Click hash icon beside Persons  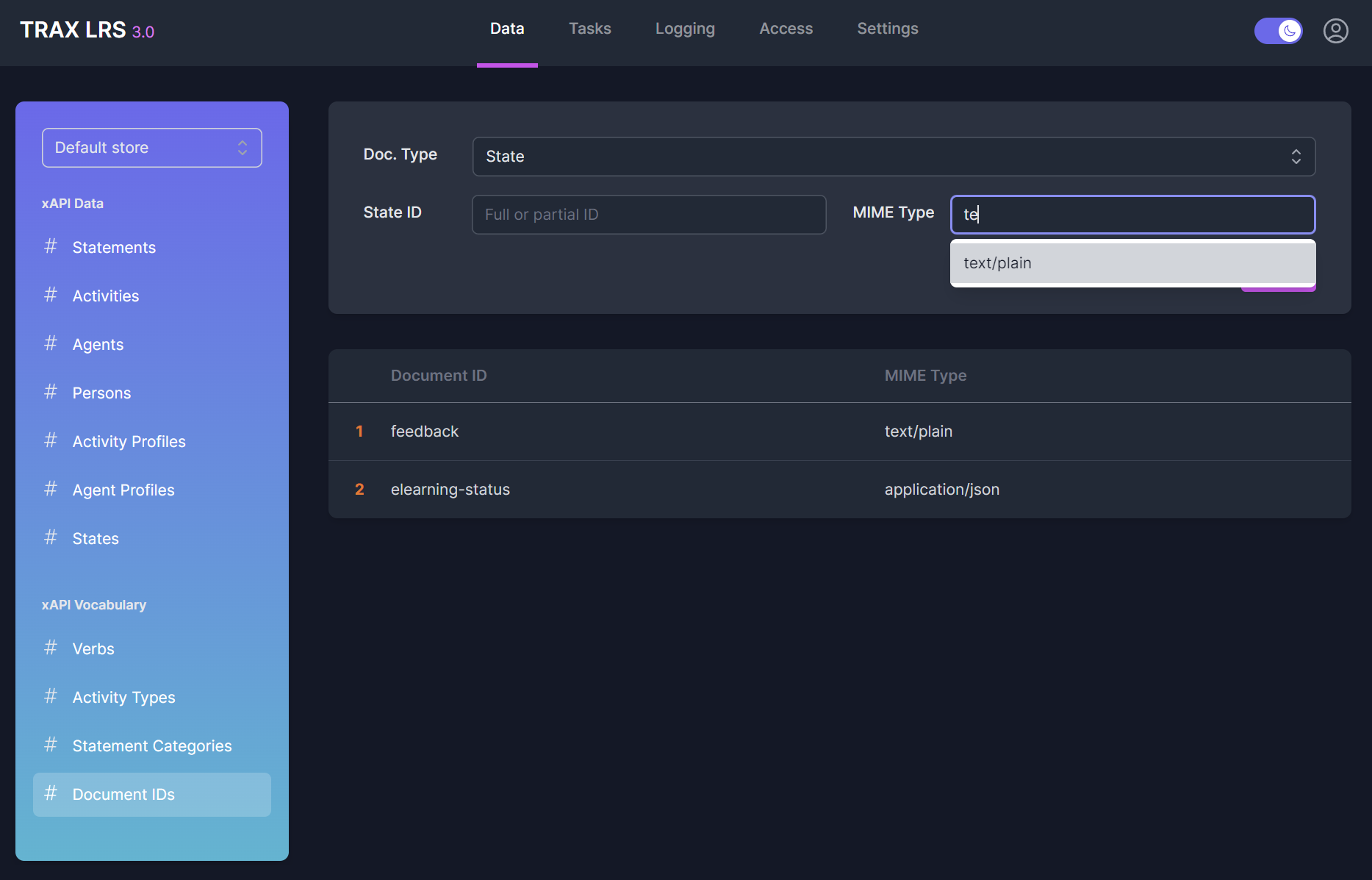(51, 392)
